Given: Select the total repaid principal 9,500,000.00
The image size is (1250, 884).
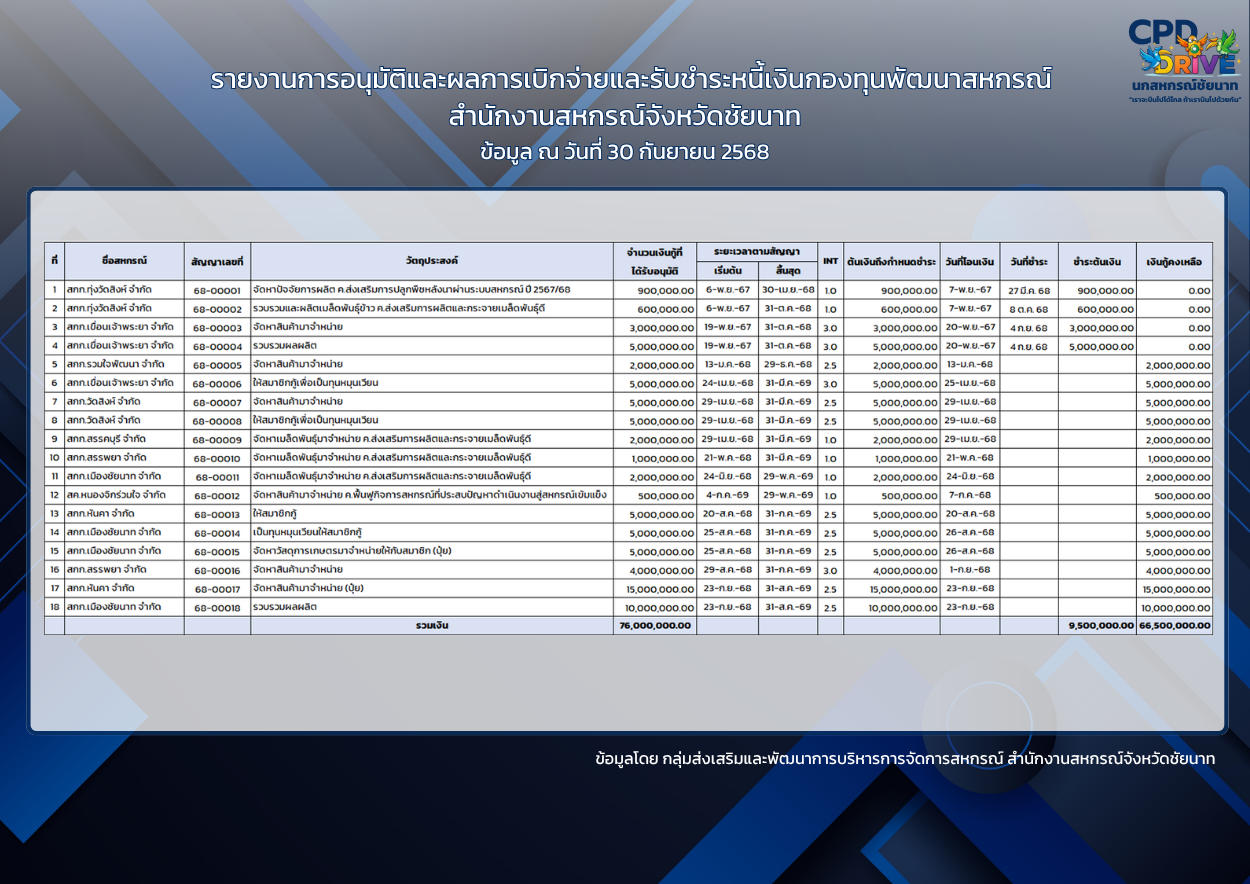Looking at the screenshot, I should (x=1097, y=625).
